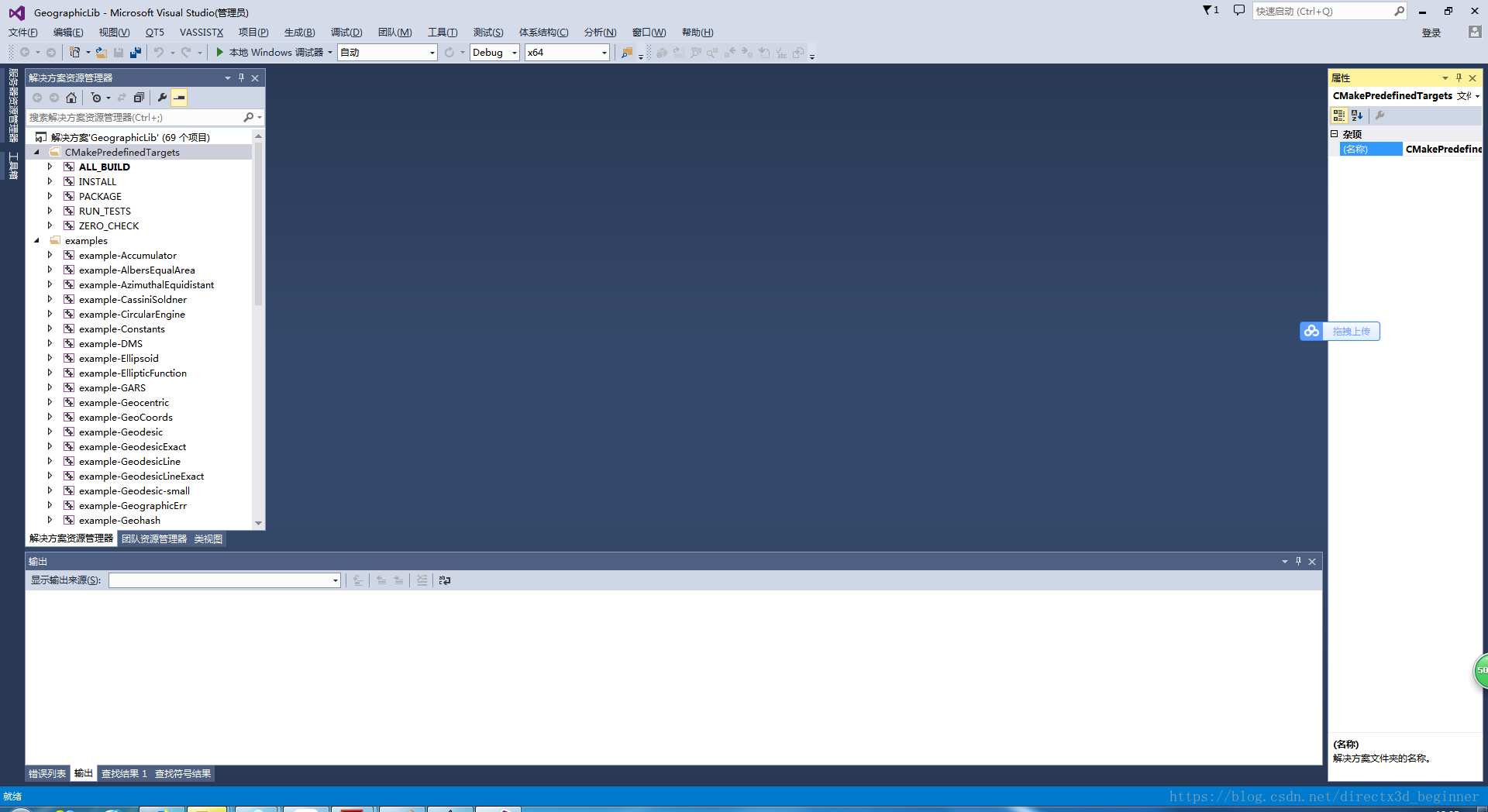Screen dimensions: 1488x812
Task: Click the Open File toolbar icon
Action: click(x=102, y=53)
